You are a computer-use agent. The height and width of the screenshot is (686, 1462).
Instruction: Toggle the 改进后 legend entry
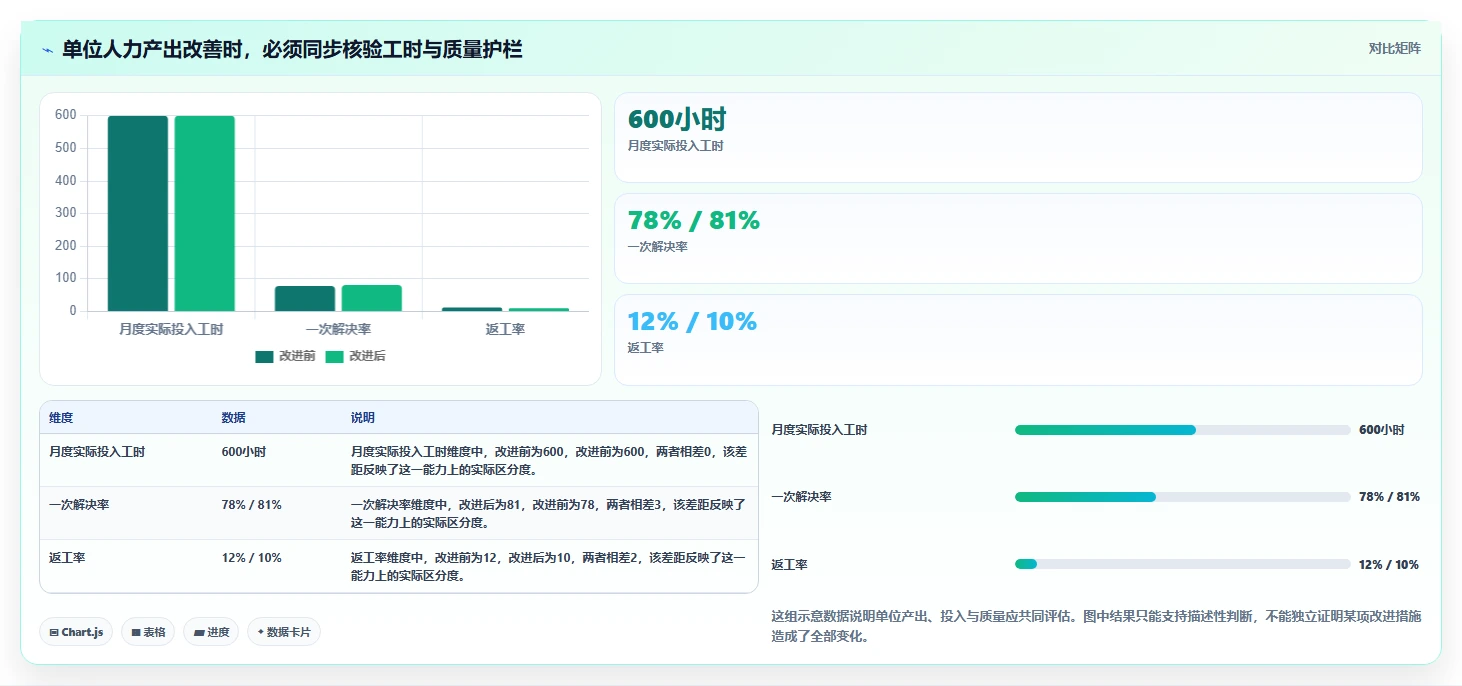tap(355, 357)
